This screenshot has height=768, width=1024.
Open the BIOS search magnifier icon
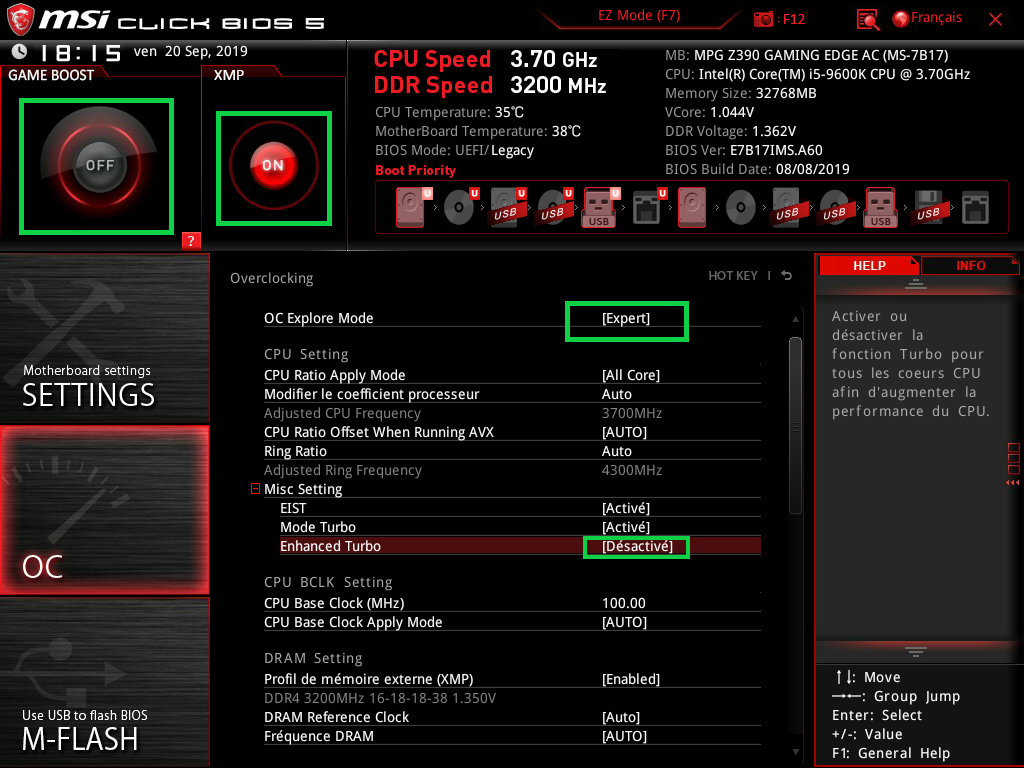point(868,20)
